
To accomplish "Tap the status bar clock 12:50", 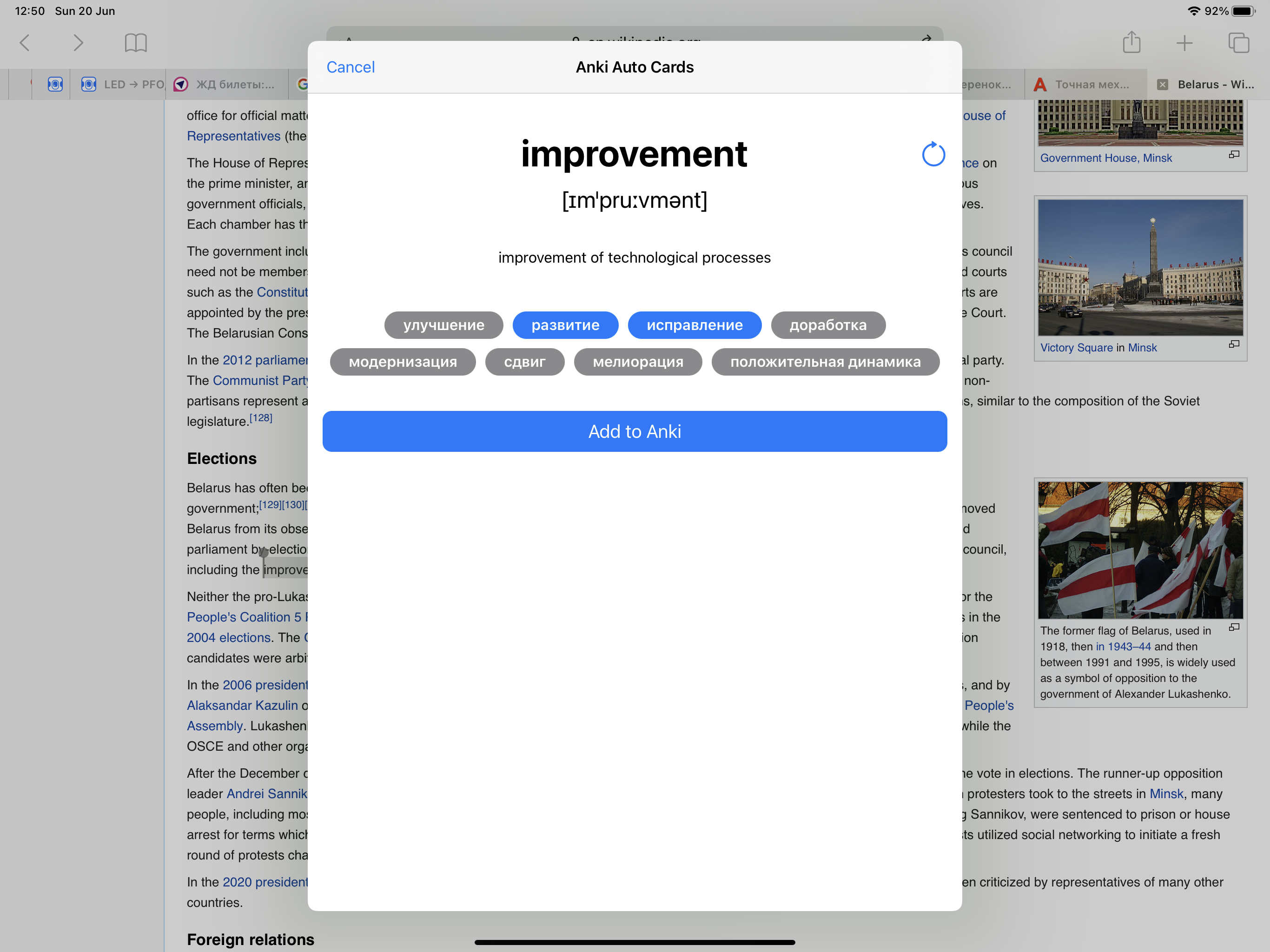I will [x=29, y=11].
